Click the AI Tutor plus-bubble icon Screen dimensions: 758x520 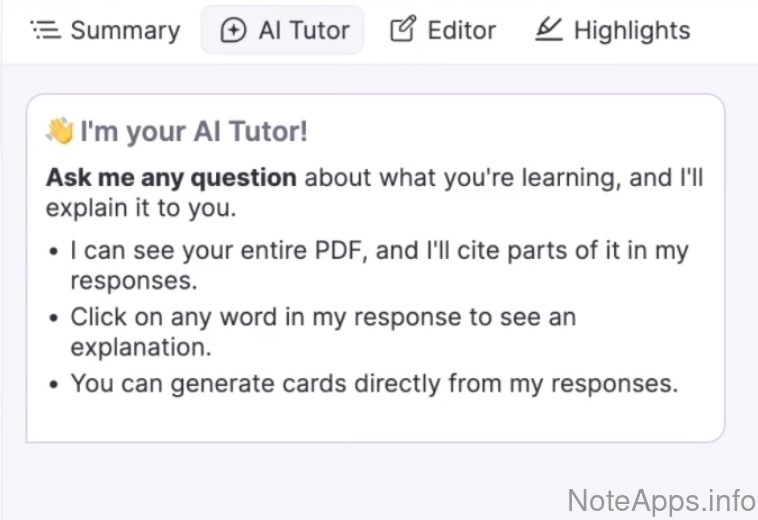[x=232, y=30]
